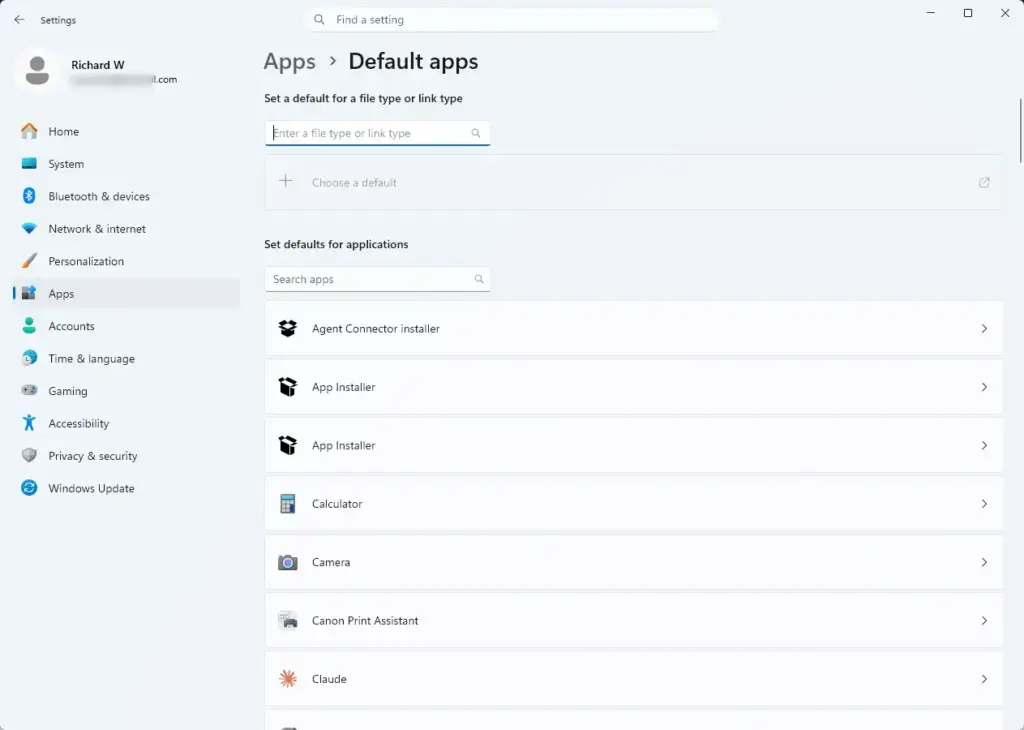
Task: Click the Calculator app icon
Action: pos(287,503)
